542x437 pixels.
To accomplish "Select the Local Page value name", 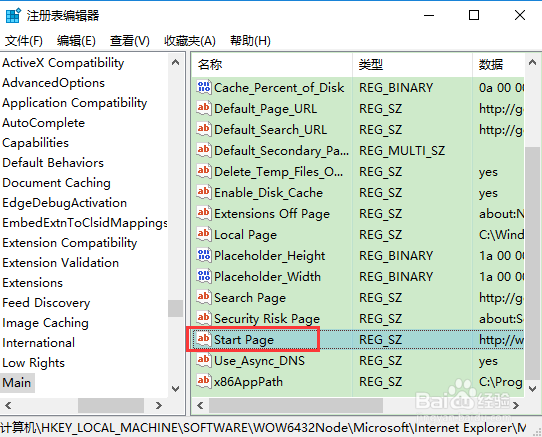I will [245, 235].
